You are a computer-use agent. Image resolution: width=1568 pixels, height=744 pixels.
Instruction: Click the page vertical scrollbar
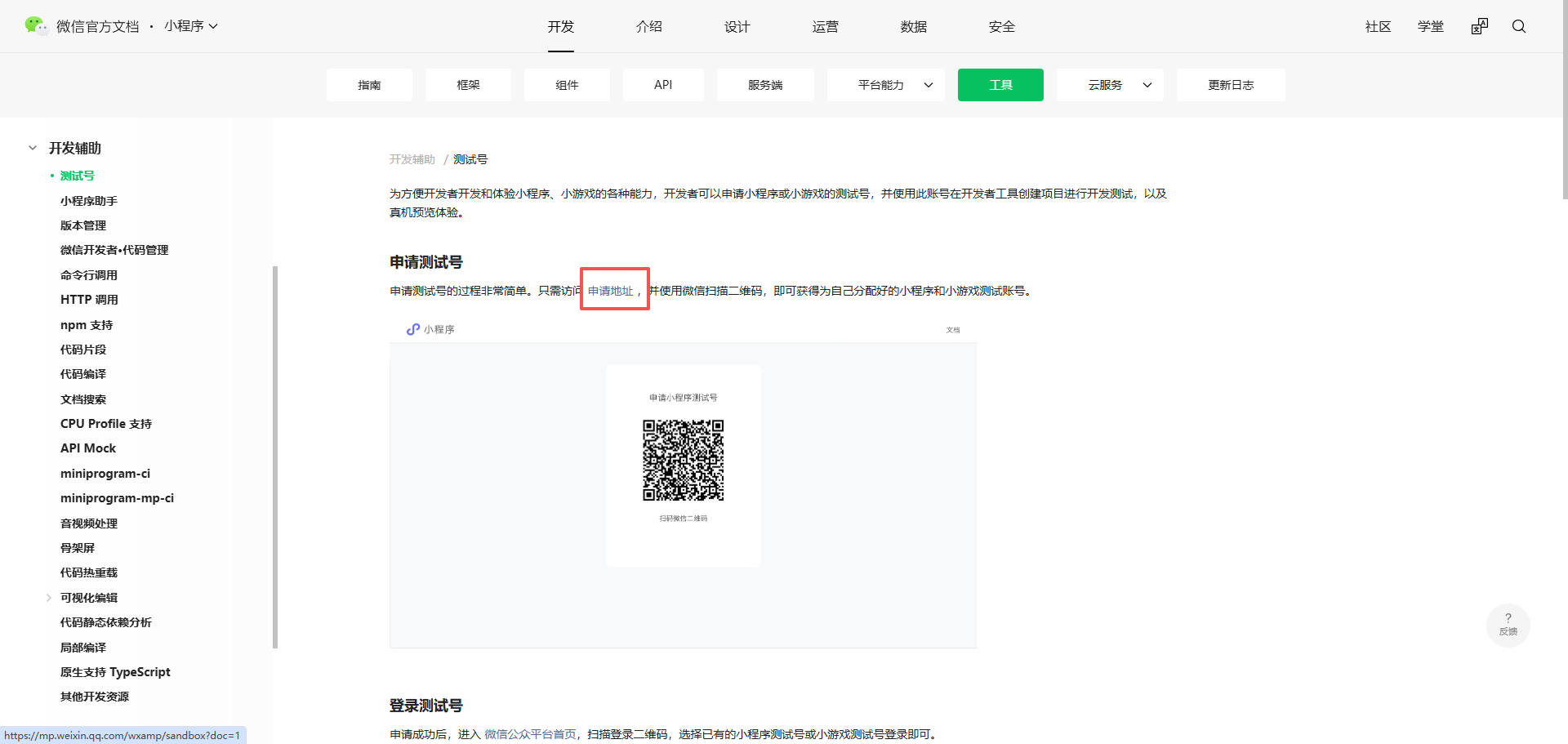(x=1565, y=100)
